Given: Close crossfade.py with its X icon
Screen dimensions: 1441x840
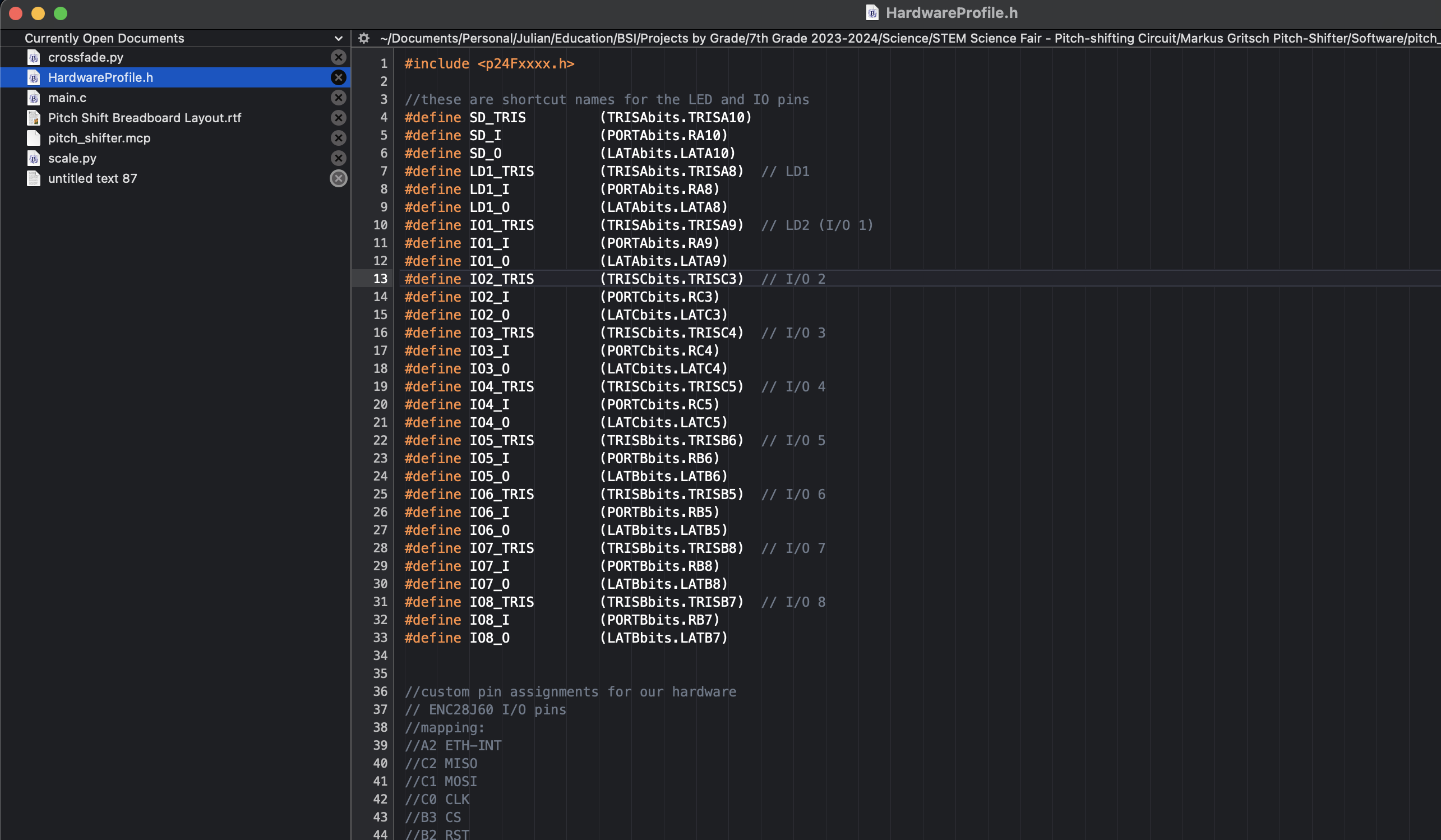Looking at the screenshot, I should [x=339, y=57].
